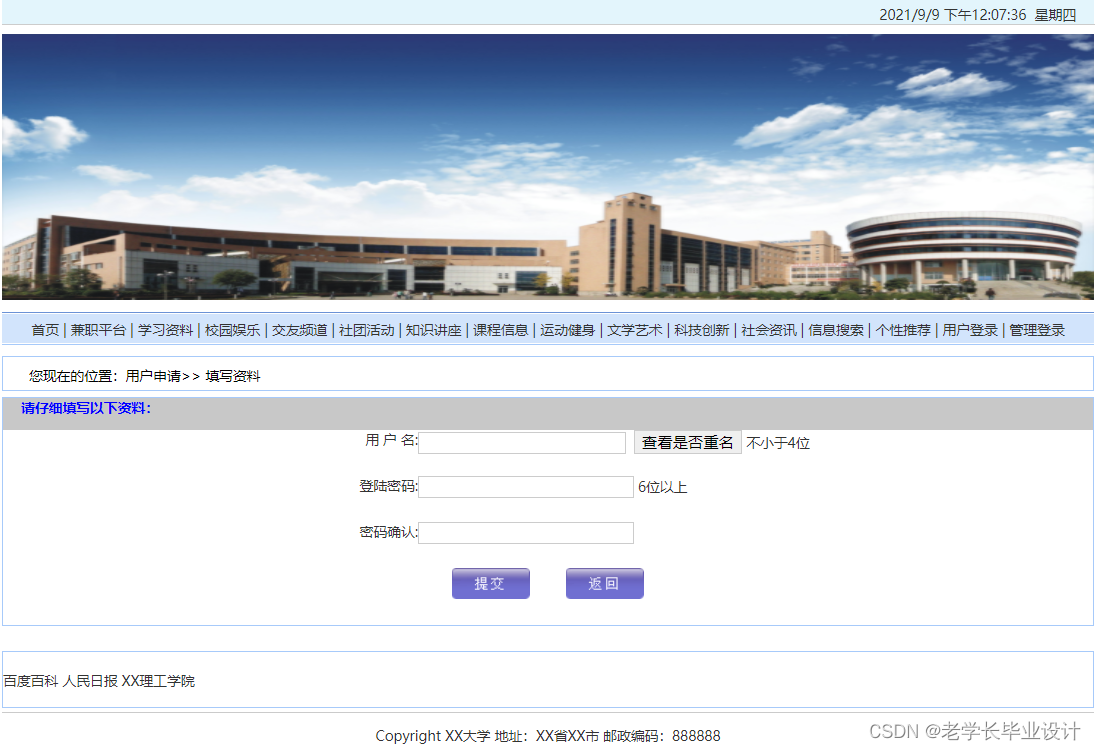Open 知识讲座 knowledge lectures page

tap(433, 330)
